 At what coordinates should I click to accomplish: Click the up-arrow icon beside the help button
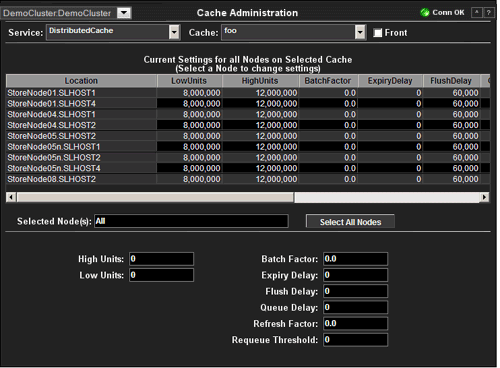477,13
